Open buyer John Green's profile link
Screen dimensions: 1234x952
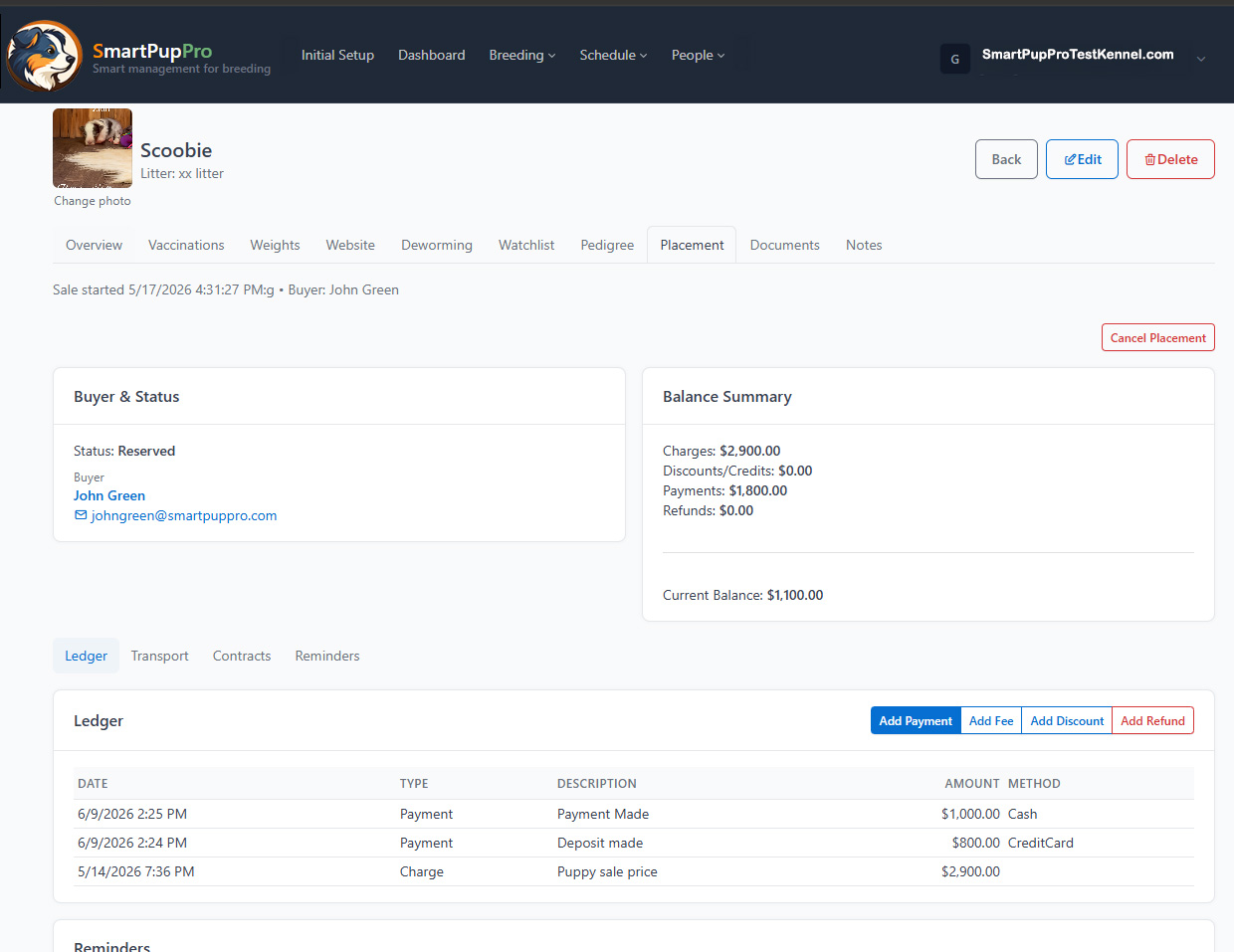tap(109, 495)
